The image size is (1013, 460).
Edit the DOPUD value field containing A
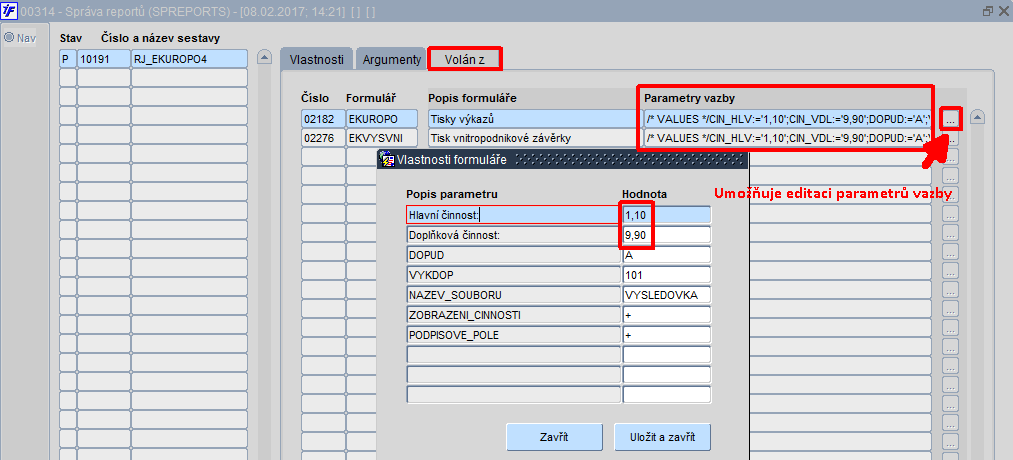[x=666, y=255]
